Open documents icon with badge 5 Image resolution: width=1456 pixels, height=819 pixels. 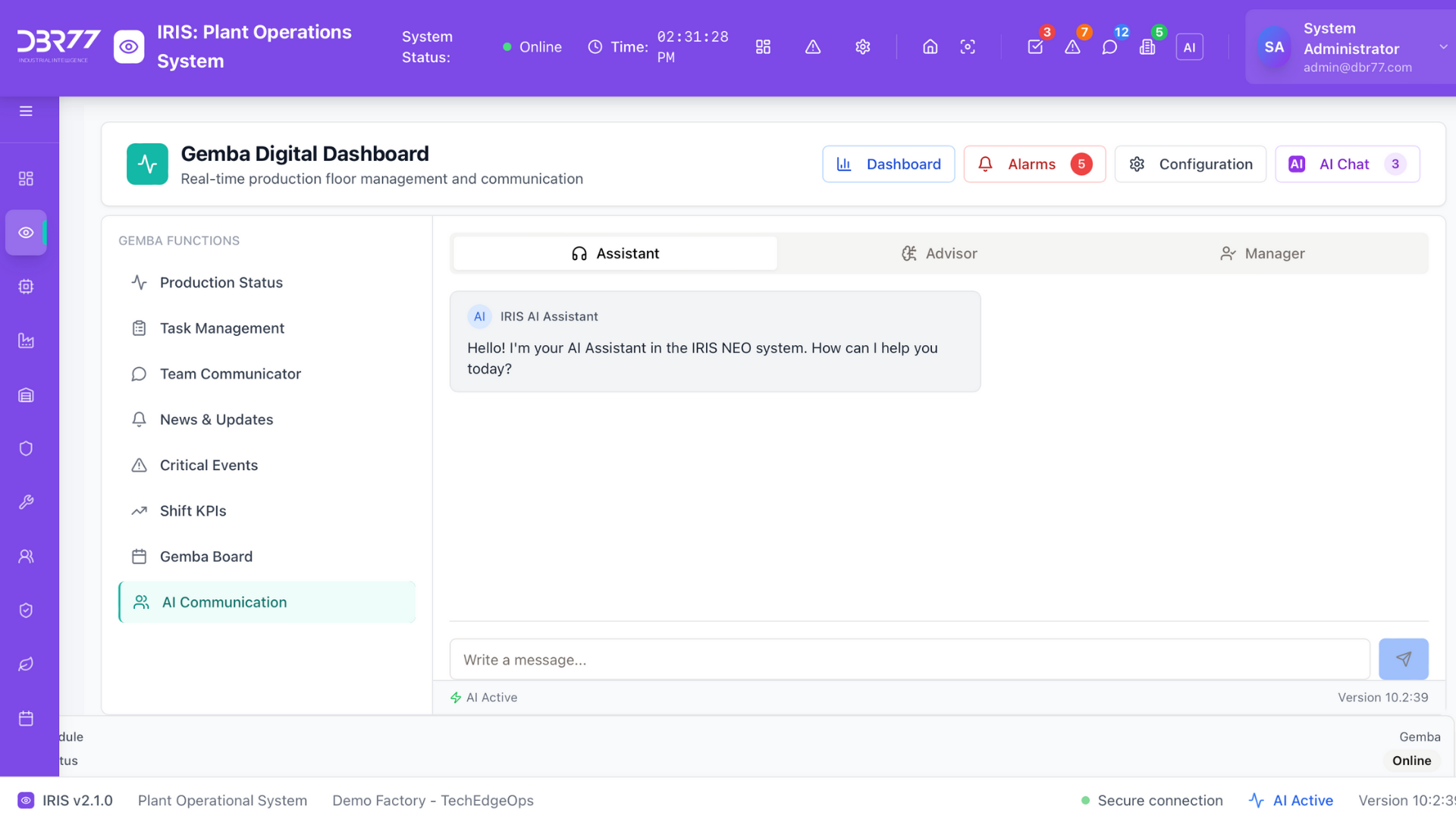click(x=1147, y=47)
